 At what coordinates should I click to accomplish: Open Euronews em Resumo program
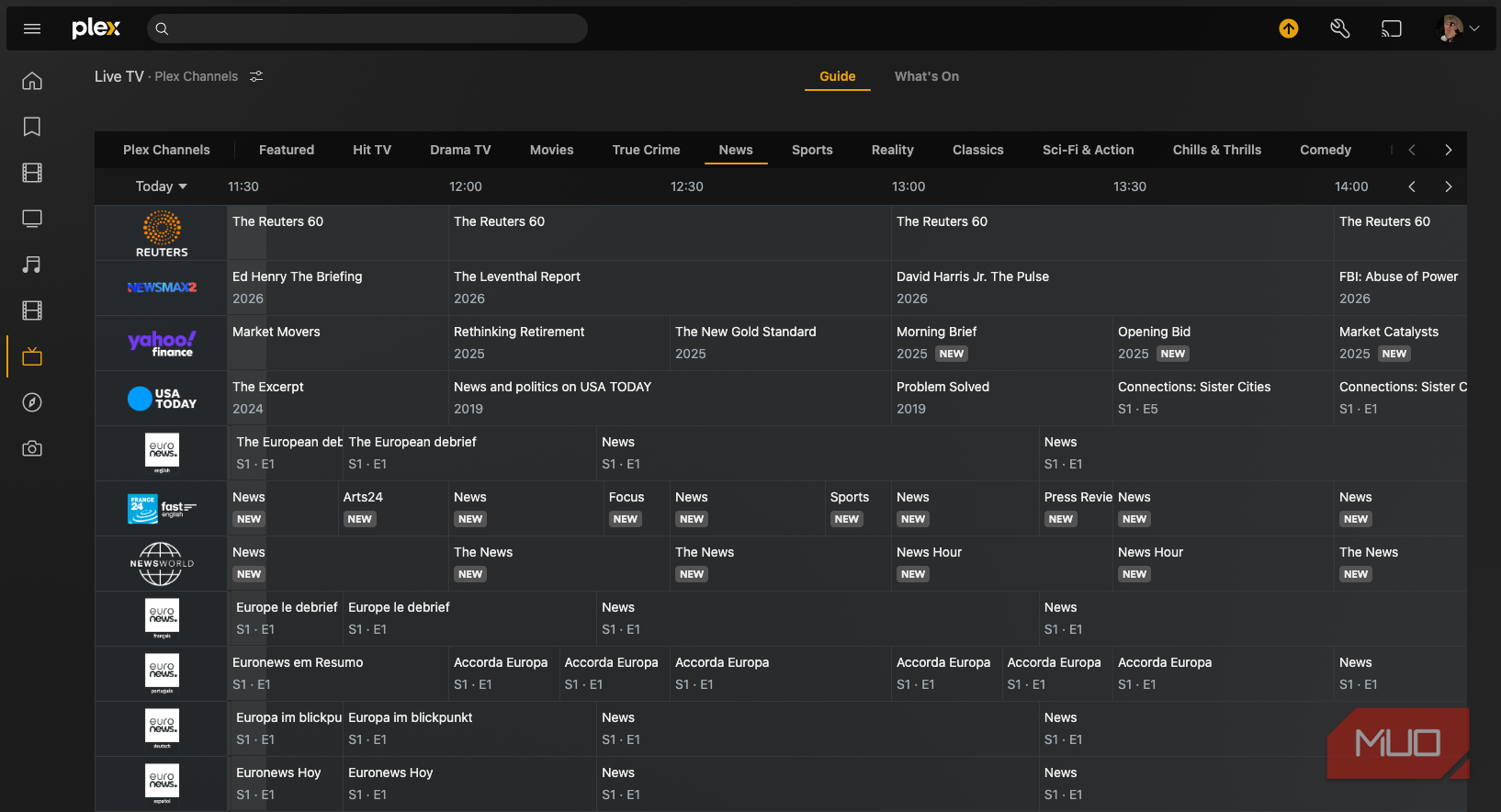[337, 673]
